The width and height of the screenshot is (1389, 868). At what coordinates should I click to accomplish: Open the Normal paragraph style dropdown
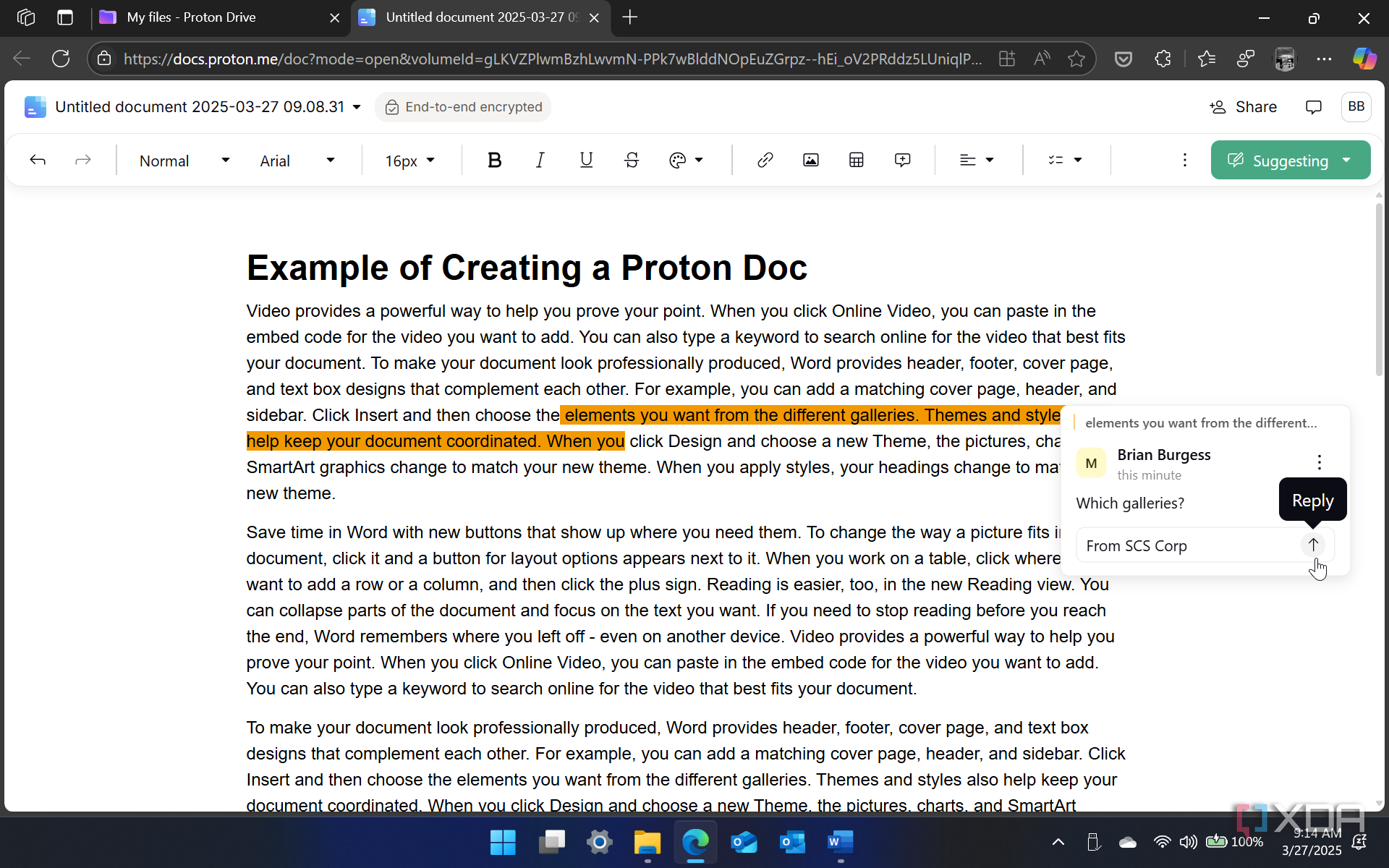click(184, 161)
